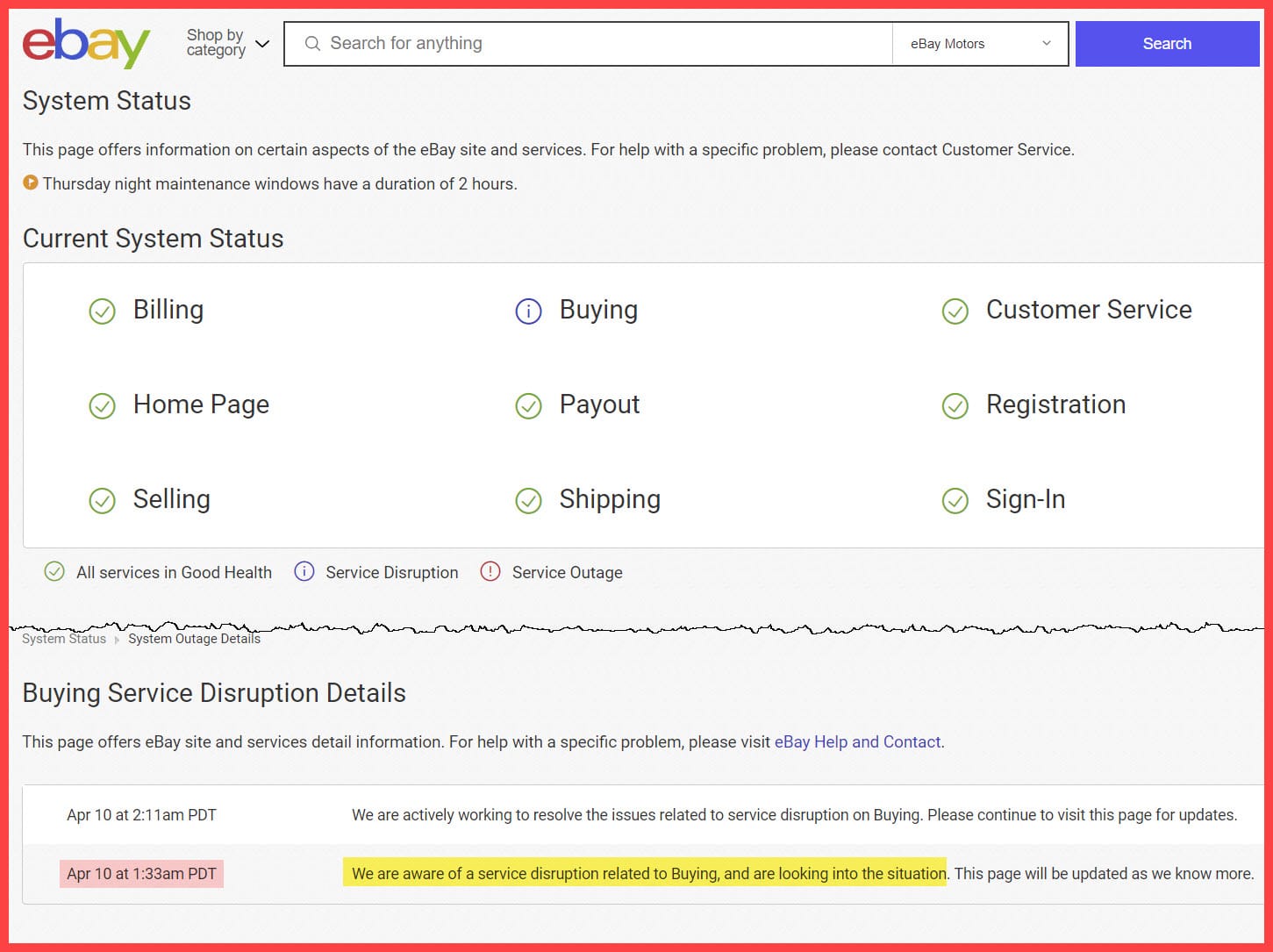Click the 'actively working to resolve' update message
Image resolution: width=1273 pixels, height=952 pixels.
794,815
